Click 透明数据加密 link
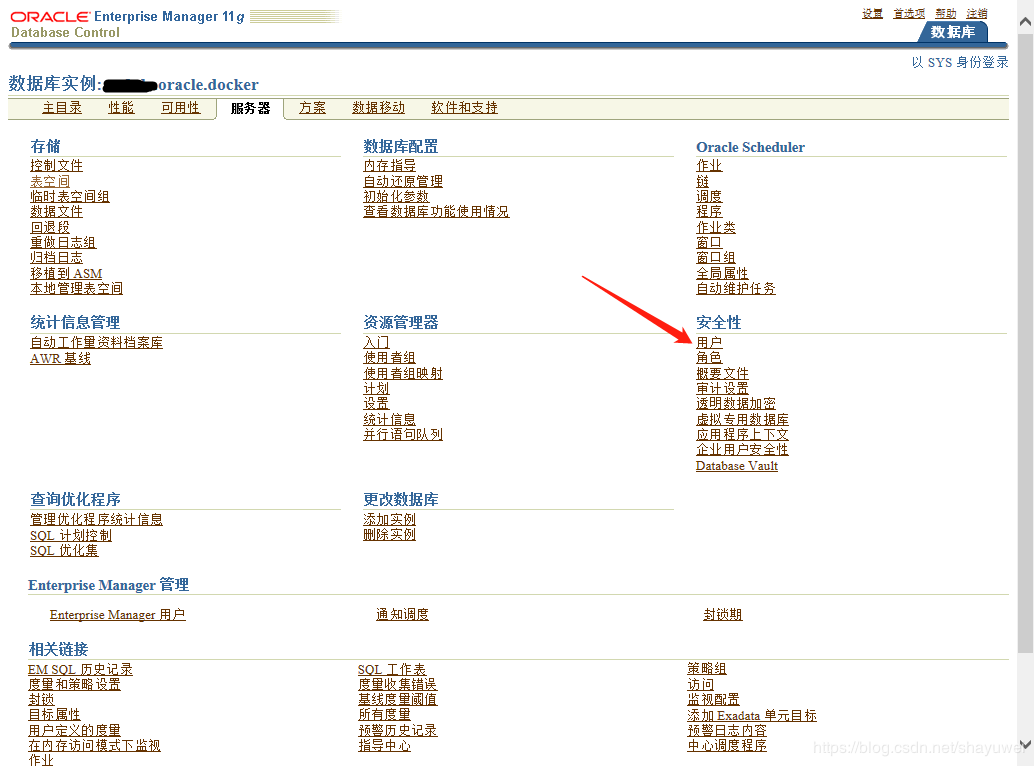 736,404
